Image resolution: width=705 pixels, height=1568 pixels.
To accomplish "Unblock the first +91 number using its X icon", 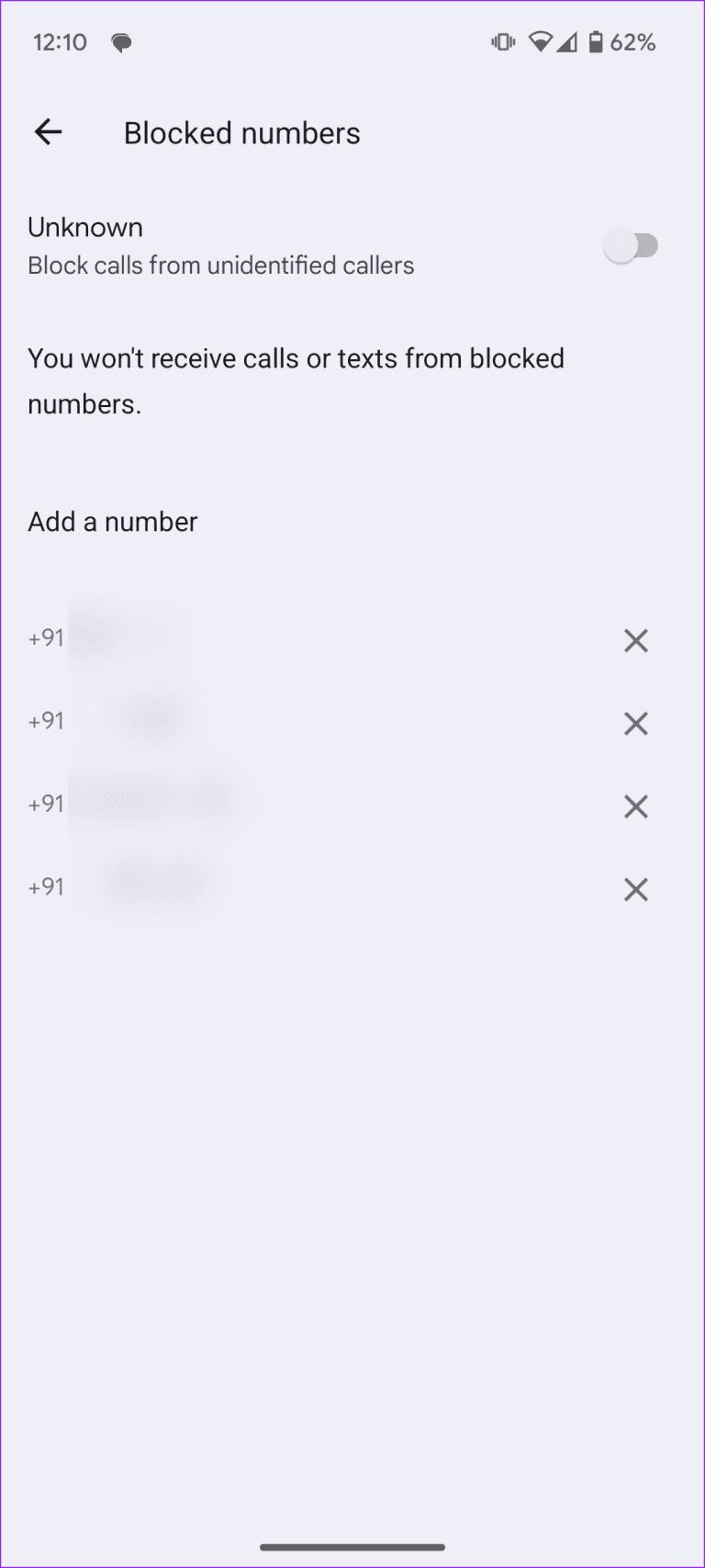I will [x=635, y=640].
